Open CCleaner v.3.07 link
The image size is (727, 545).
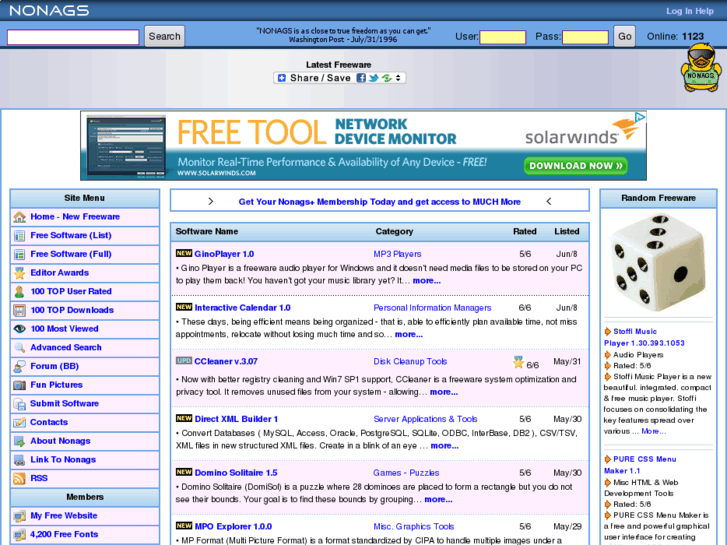[x=226, y=361]
